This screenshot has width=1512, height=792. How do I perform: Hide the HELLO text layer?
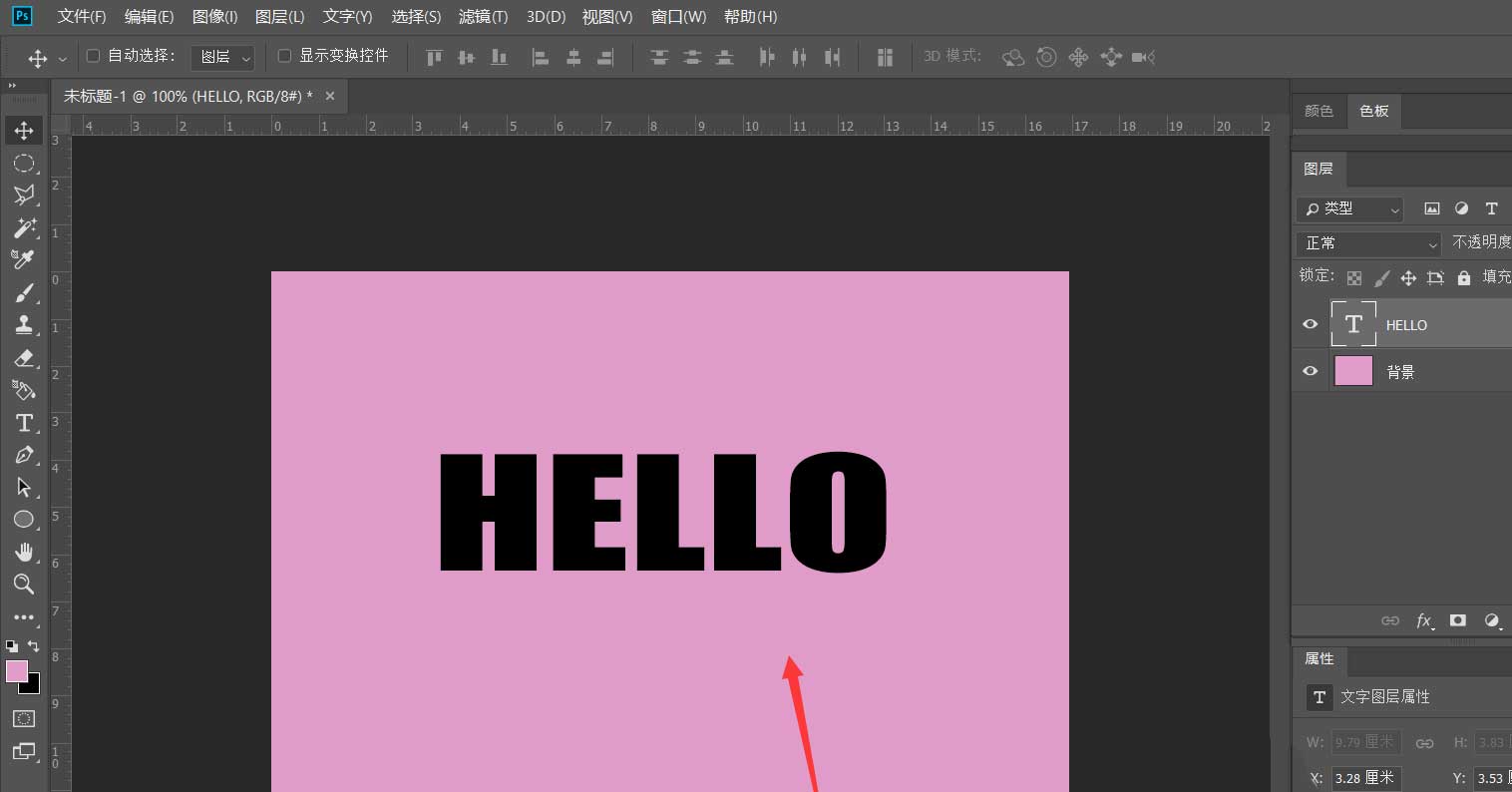(1311, 324)
